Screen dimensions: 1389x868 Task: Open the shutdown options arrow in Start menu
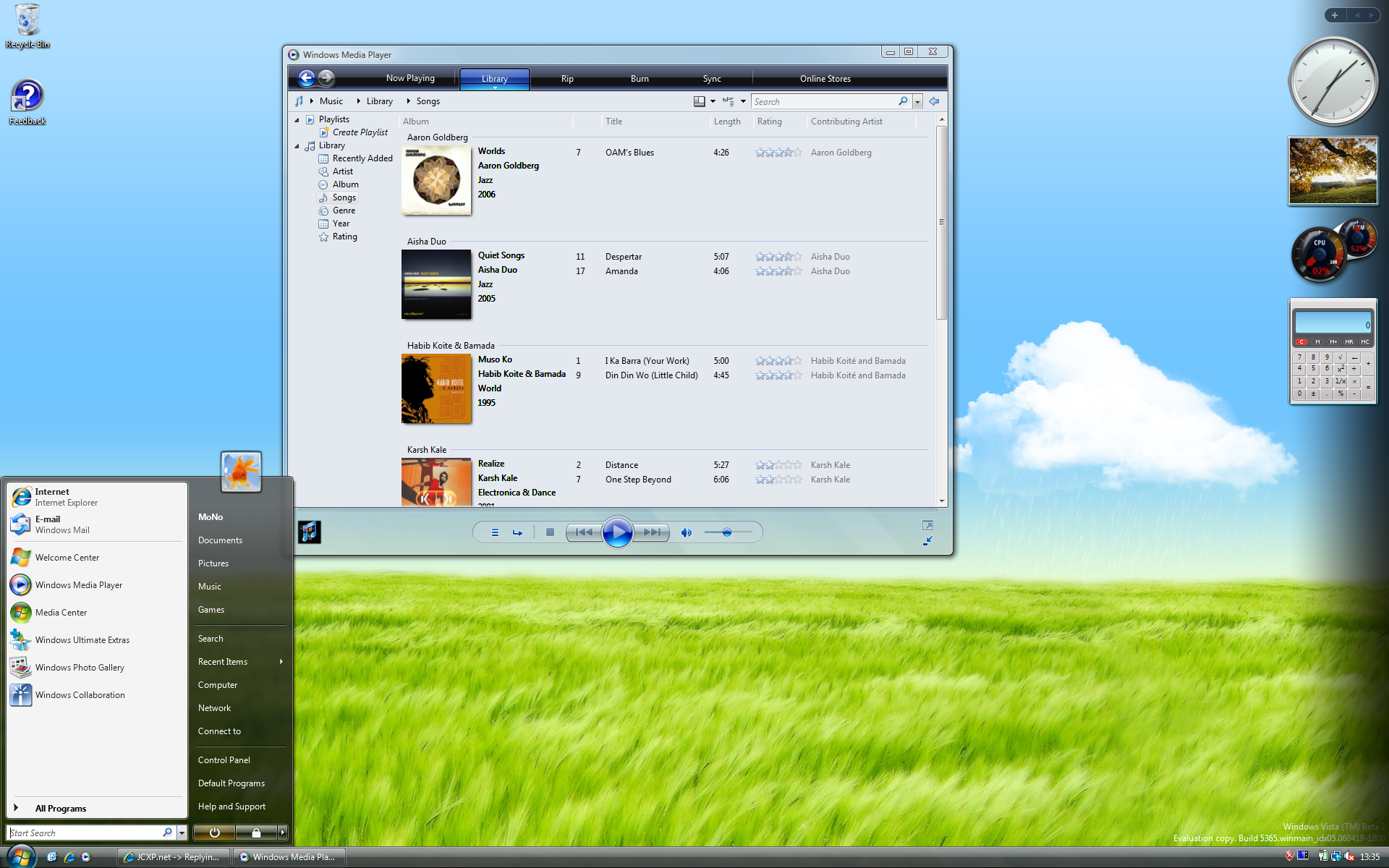pos(283,833)
